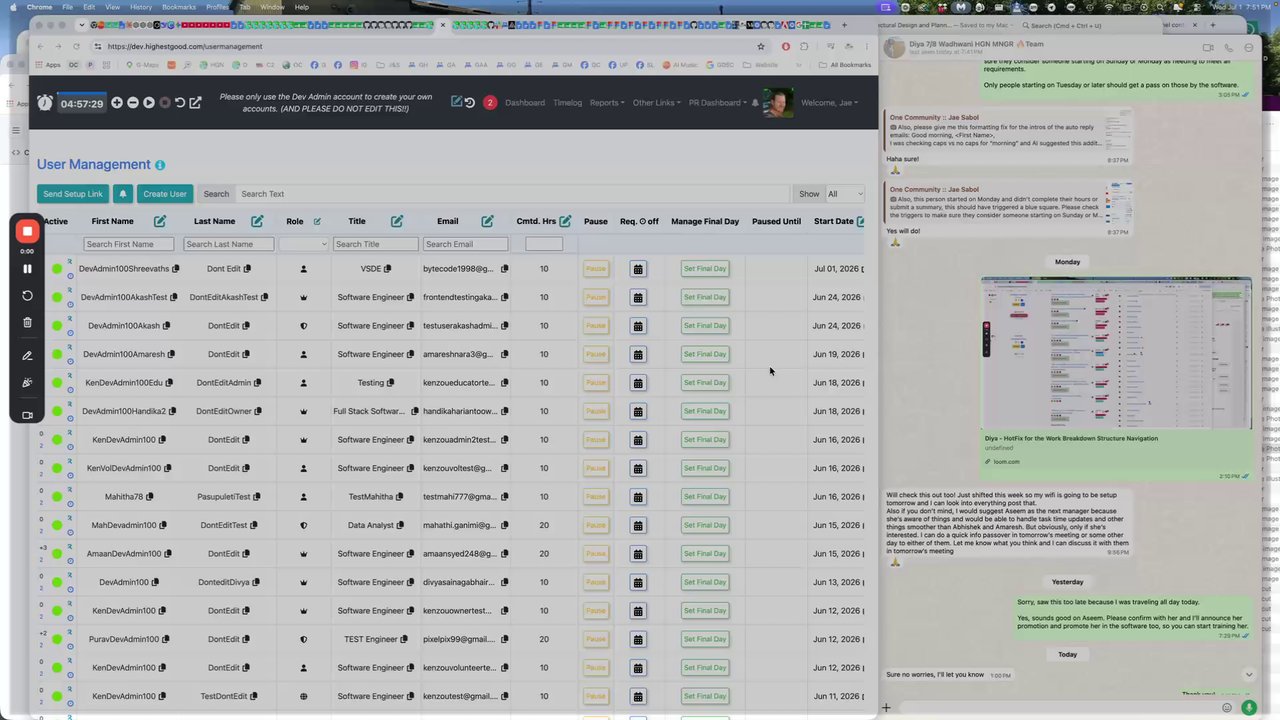Open the notification bell beside Send Setup Link
Image resolution: width=1280 pixels, height=720 pixels.
[x=123, y=194]
